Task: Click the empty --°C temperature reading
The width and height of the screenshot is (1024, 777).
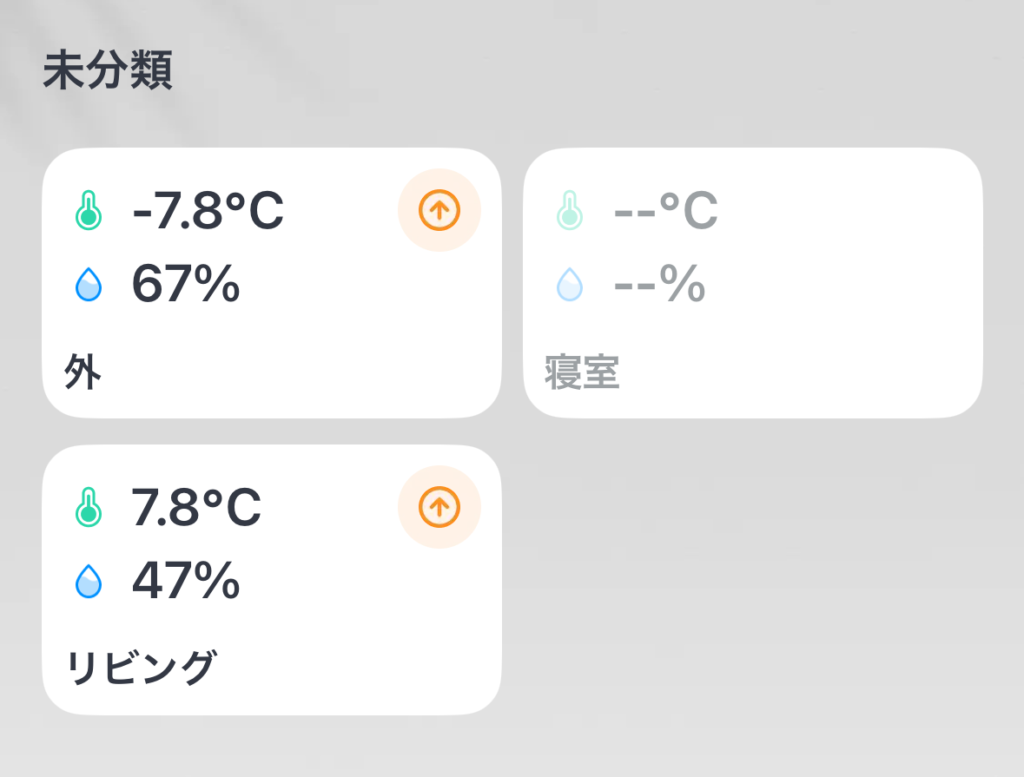Action: pyautogui.click(x=666, y=211)
